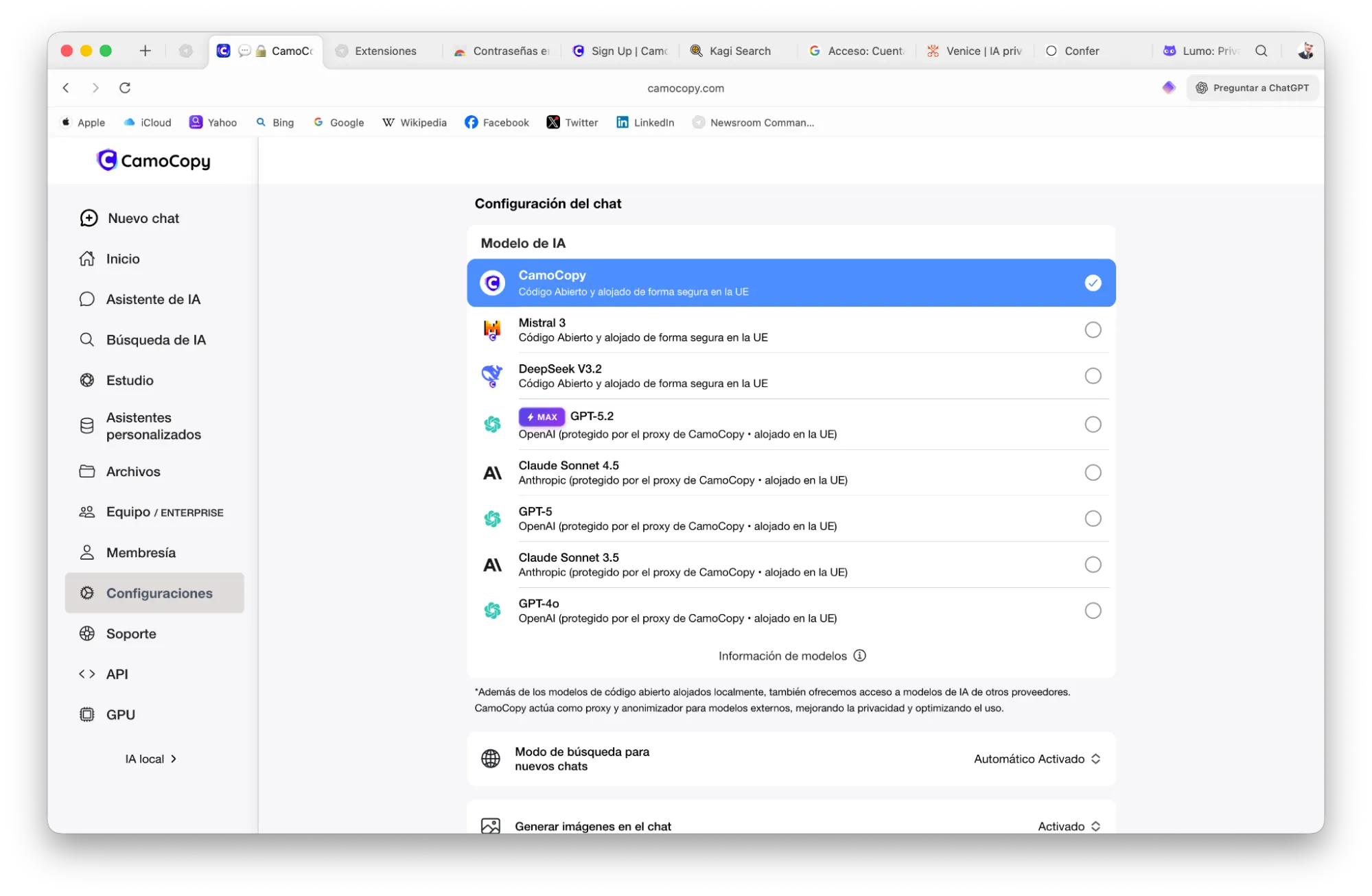Click the API code brackets icon
Viewport: 1372px width, 896px height.
tap(87, 674)
